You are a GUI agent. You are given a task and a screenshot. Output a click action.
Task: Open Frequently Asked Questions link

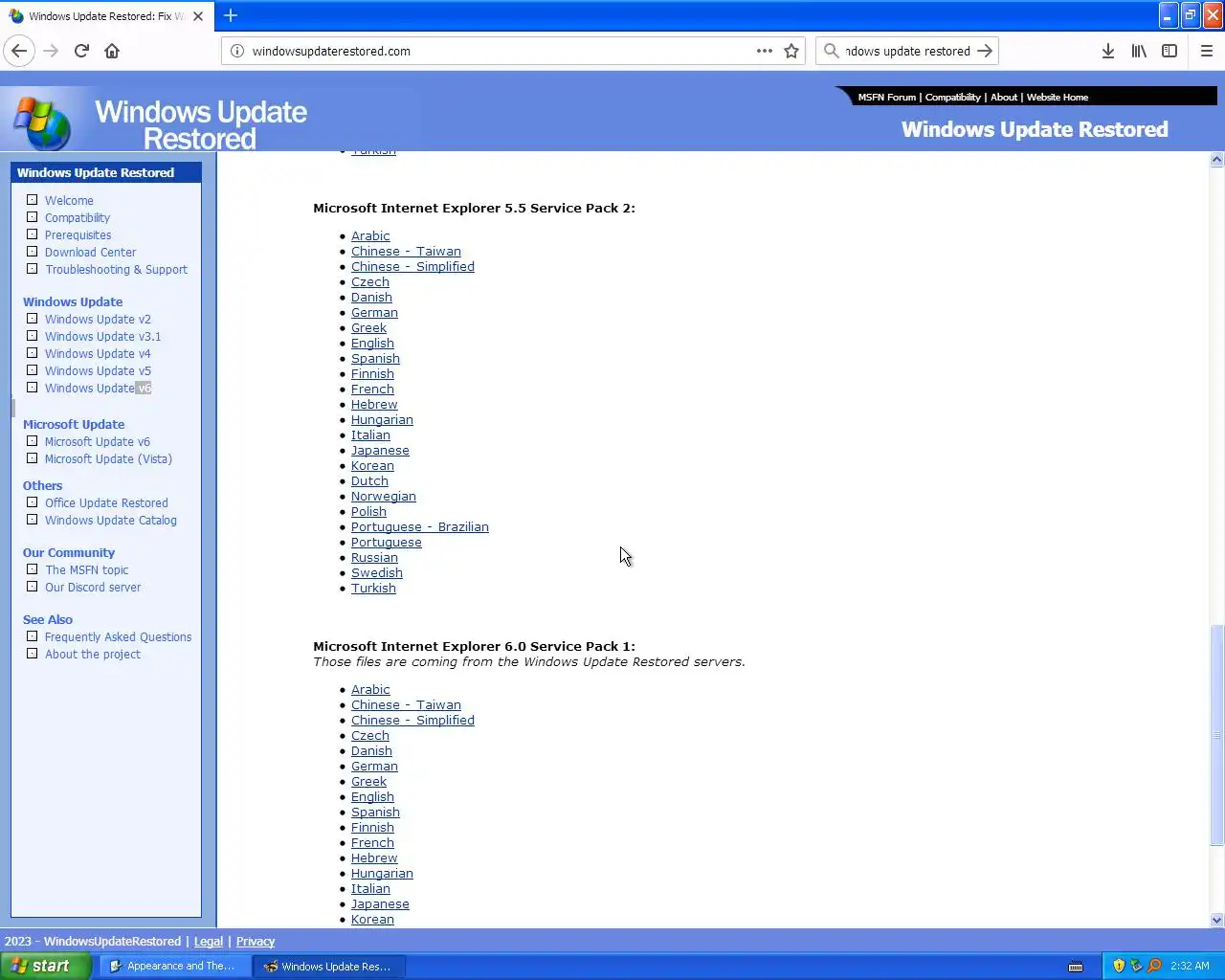click(118, 637)
